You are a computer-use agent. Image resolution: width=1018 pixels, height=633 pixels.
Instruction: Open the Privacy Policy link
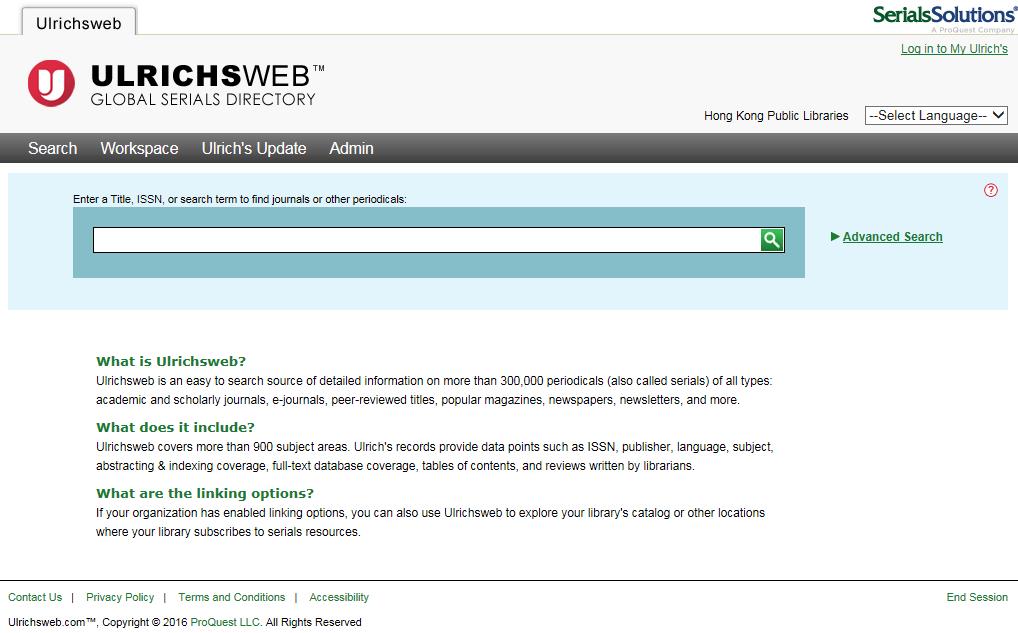tap(120, 597)
